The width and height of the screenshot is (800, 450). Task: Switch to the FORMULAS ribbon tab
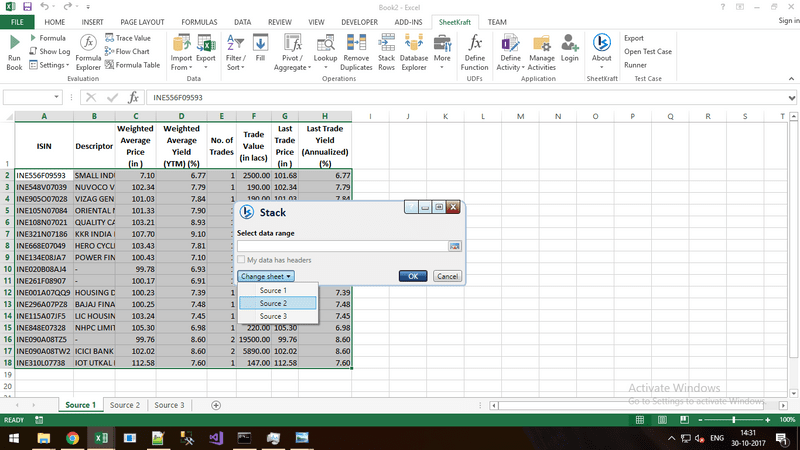[199, 22]
